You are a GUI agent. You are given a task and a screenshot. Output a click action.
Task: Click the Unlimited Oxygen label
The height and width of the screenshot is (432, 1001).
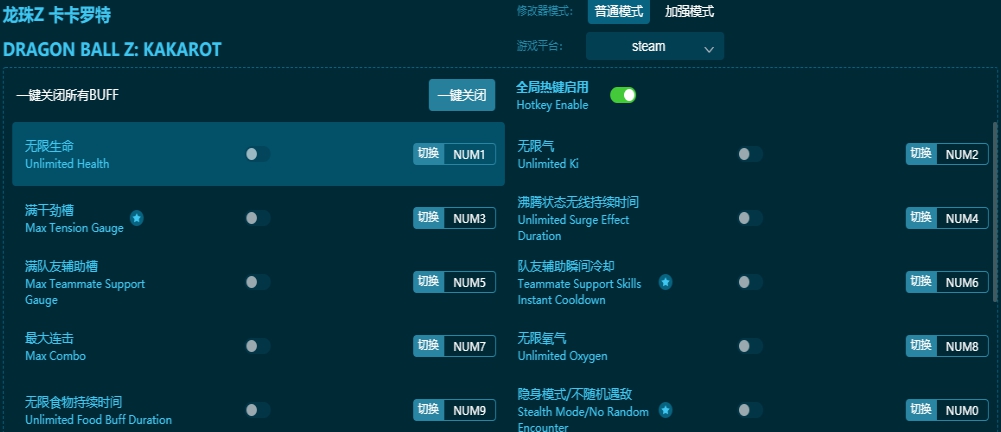[x=562, y=355]
